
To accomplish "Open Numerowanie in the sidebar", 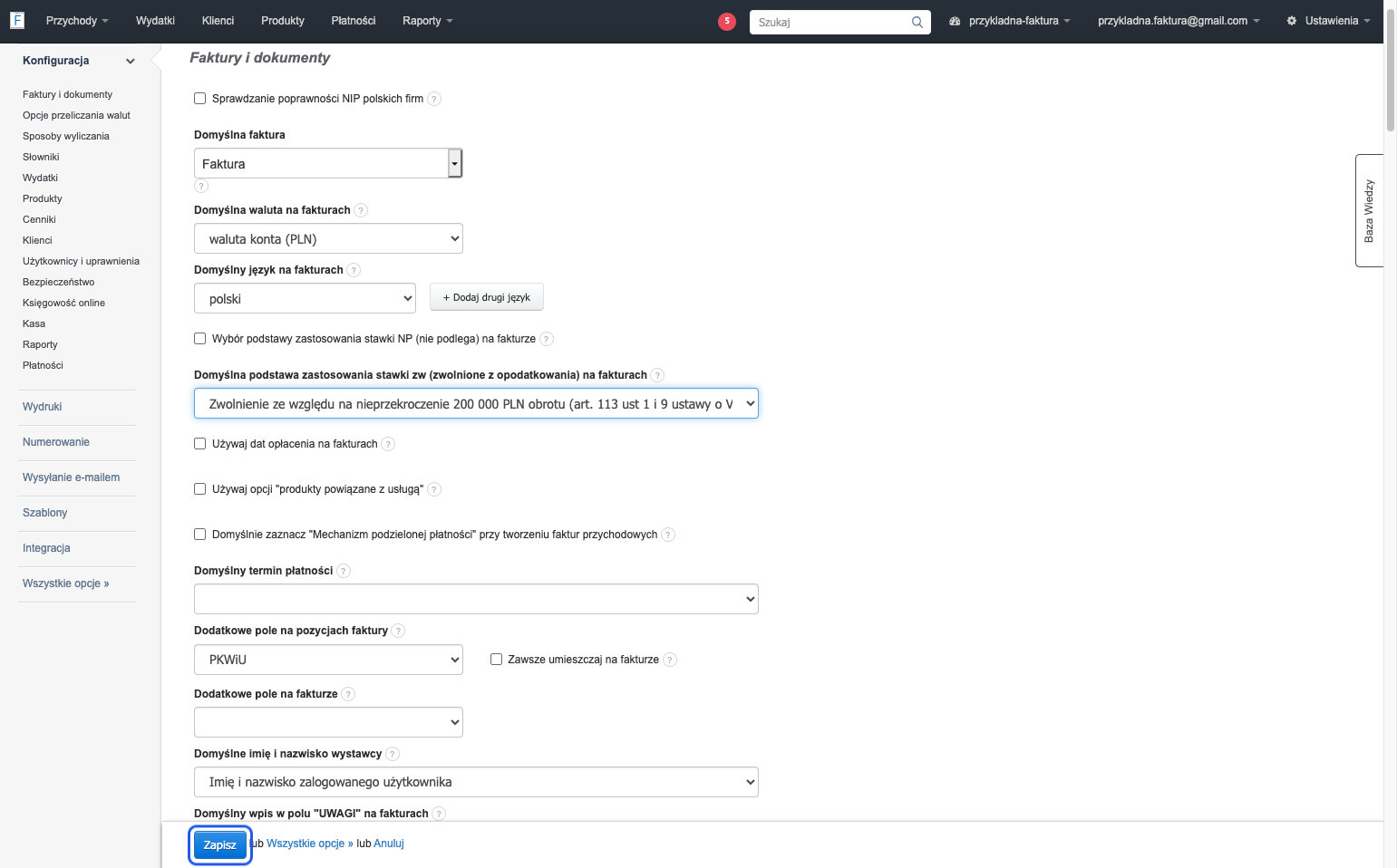I will [x=56, y=442].
